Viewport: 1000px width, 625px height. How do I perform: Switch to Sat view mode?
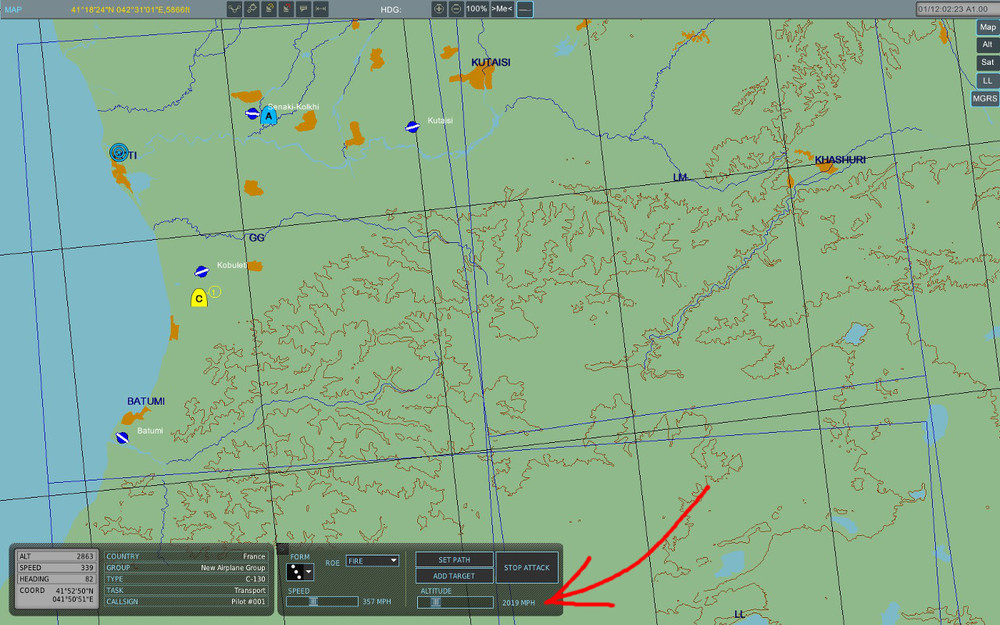987,62
